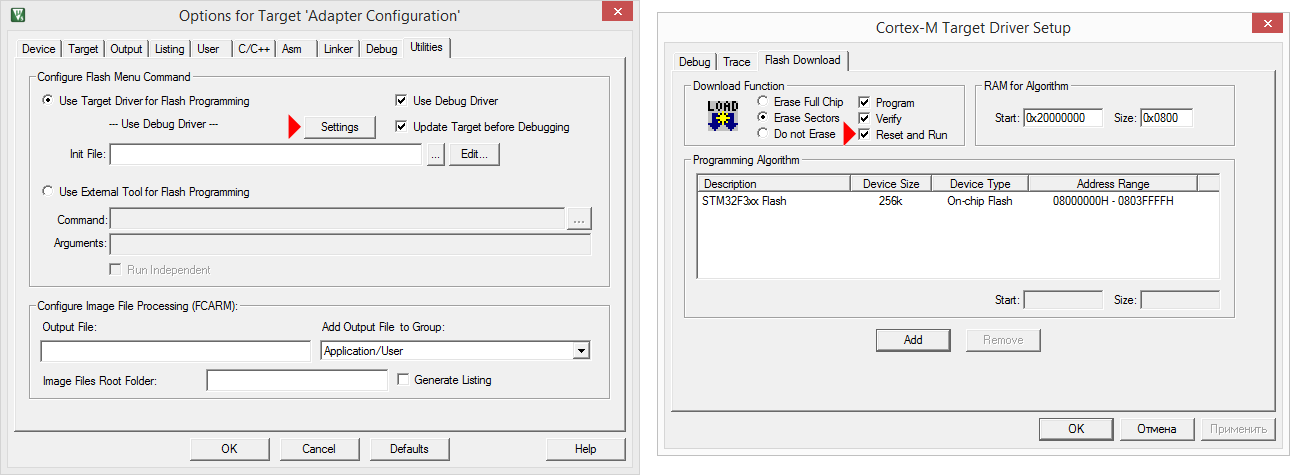Expand the Add Output File to Group dropdown

tap(581, 351)
